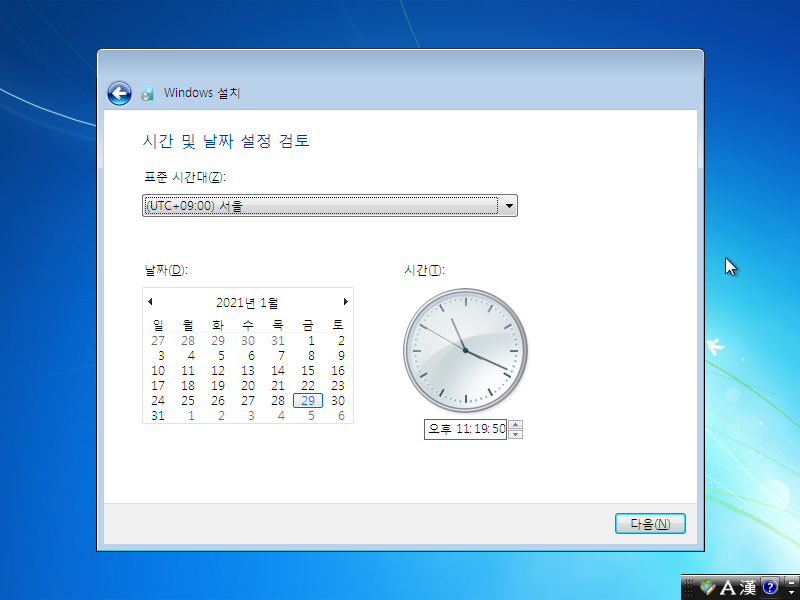Go back with the blue arrow button

click(119, 93)
